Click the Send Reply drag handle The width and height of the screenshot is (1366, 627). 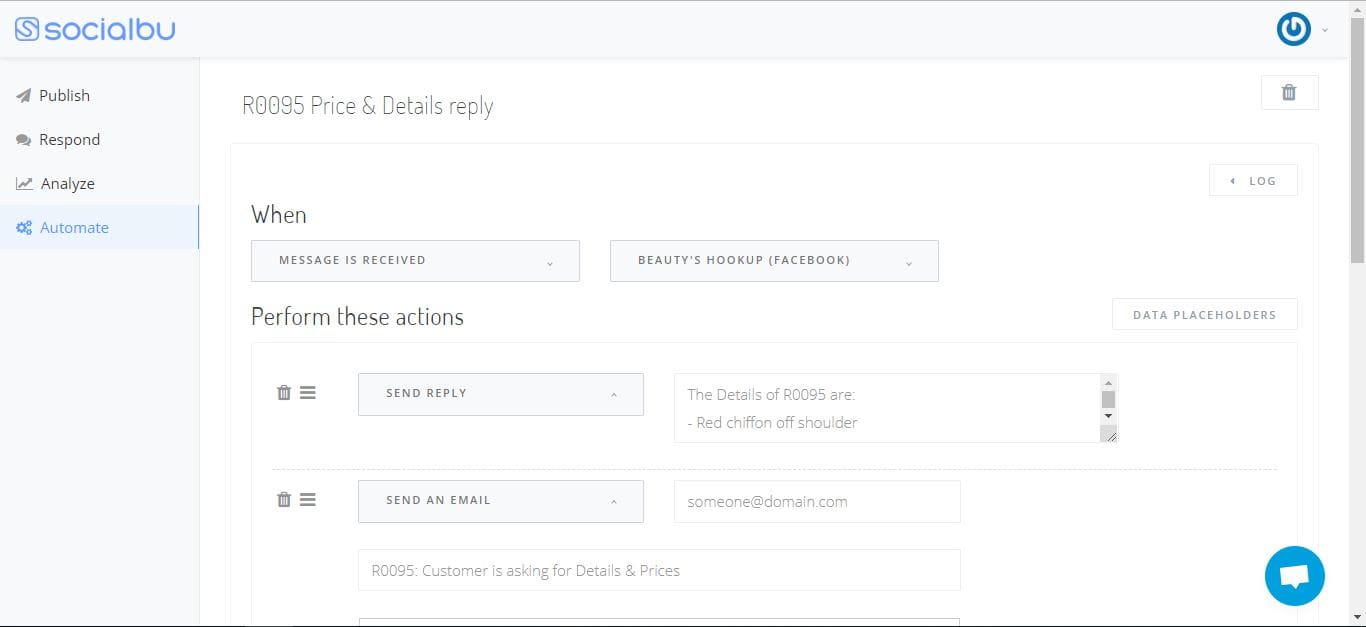pyautogui.click(x=308, y=393)
